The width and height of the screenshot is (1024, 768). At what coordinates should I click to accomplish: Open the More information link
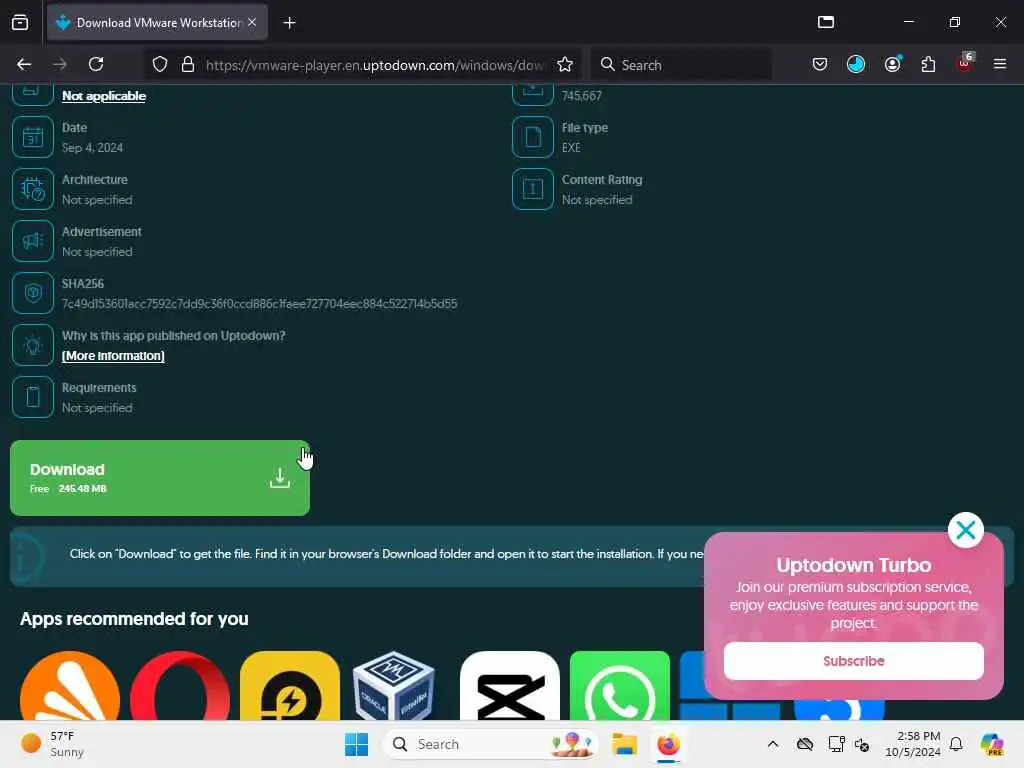pyautogui.click(x=113, y=356)
